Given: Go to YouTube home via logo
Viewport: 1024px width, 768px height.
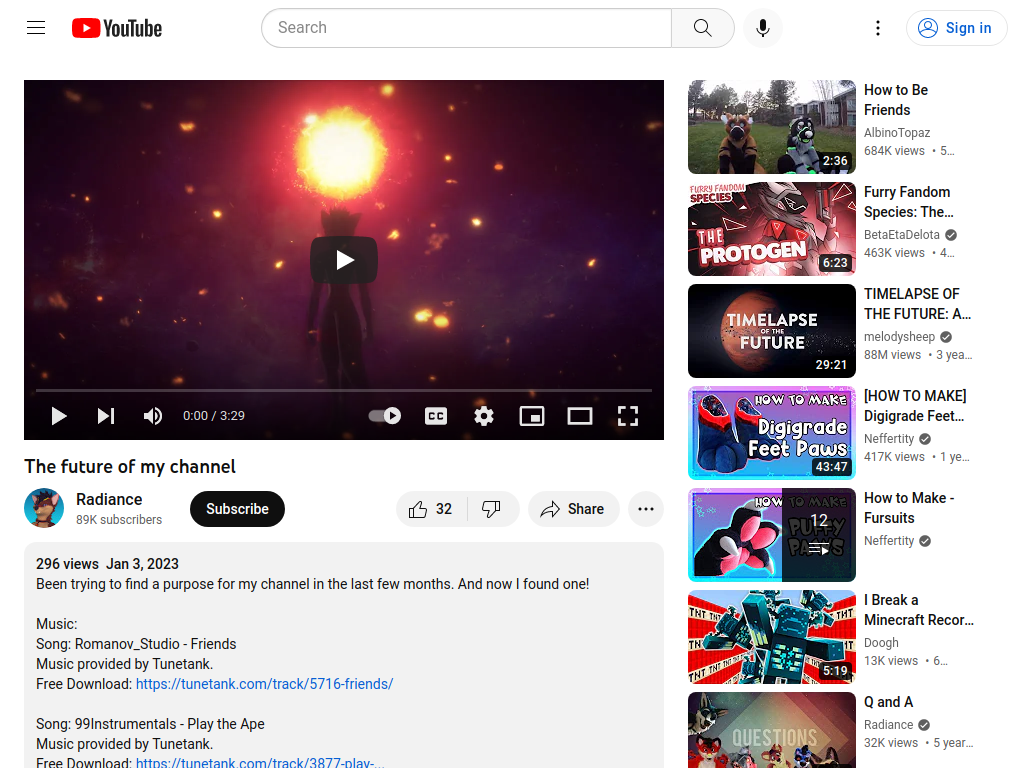Looking at the screenshot, I should (117, 28).
